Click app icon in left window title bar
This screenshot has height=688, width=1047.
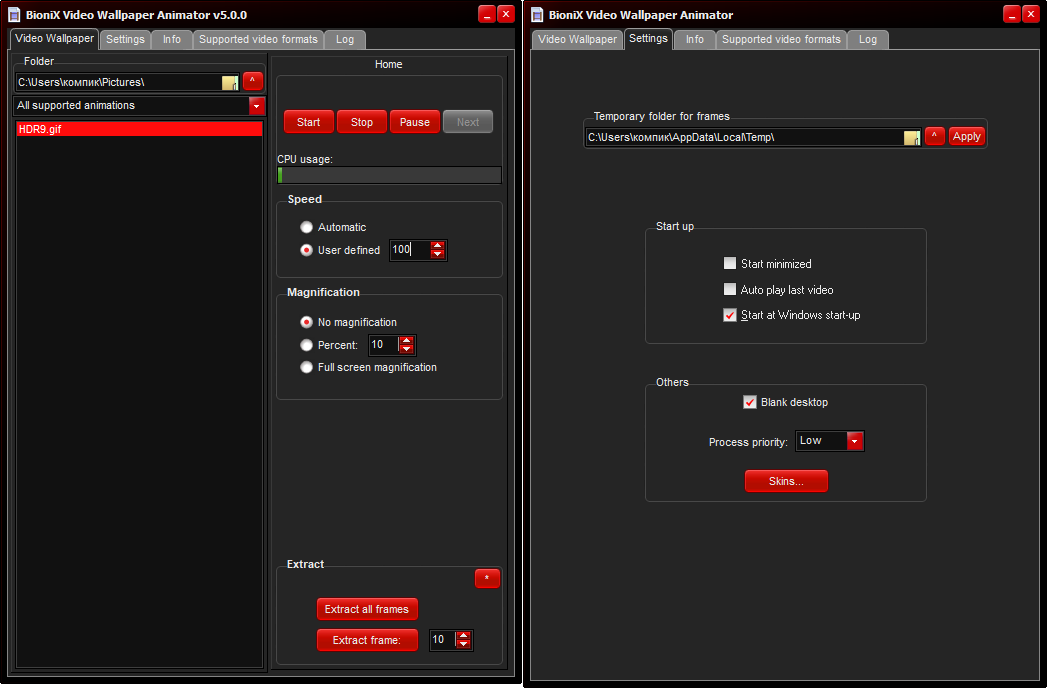point(14,15)
